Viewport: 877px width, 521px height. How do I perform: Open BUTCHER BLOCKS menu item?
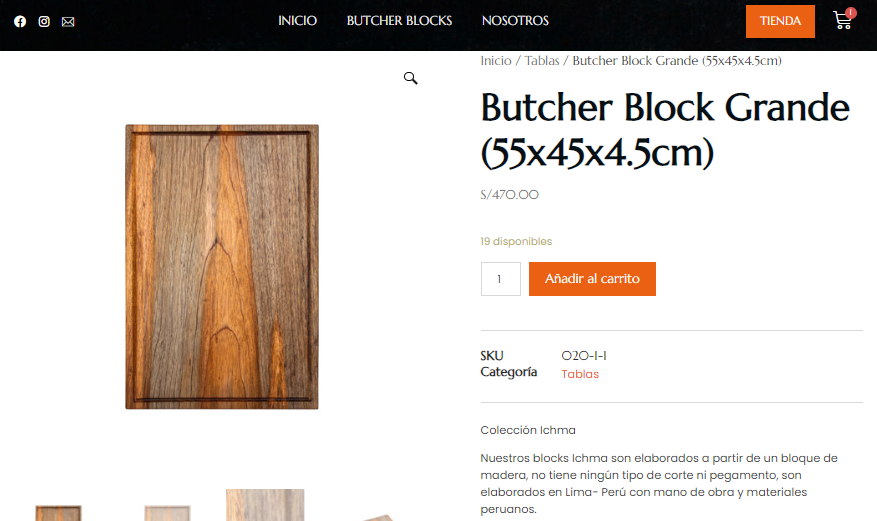click(x=399, y=21)
